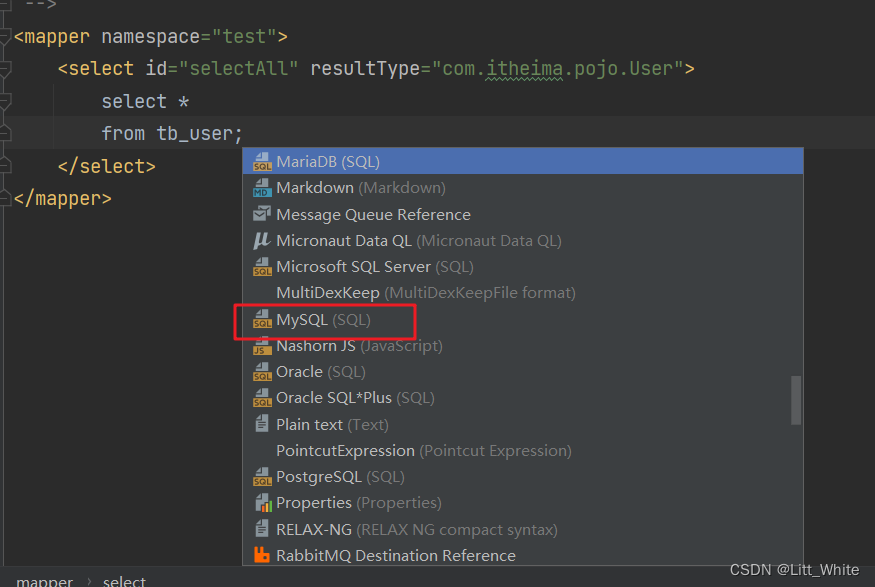Click the Micronaut mu icon
The height and width of the screenshot is (587, 875).
[262, 240]
